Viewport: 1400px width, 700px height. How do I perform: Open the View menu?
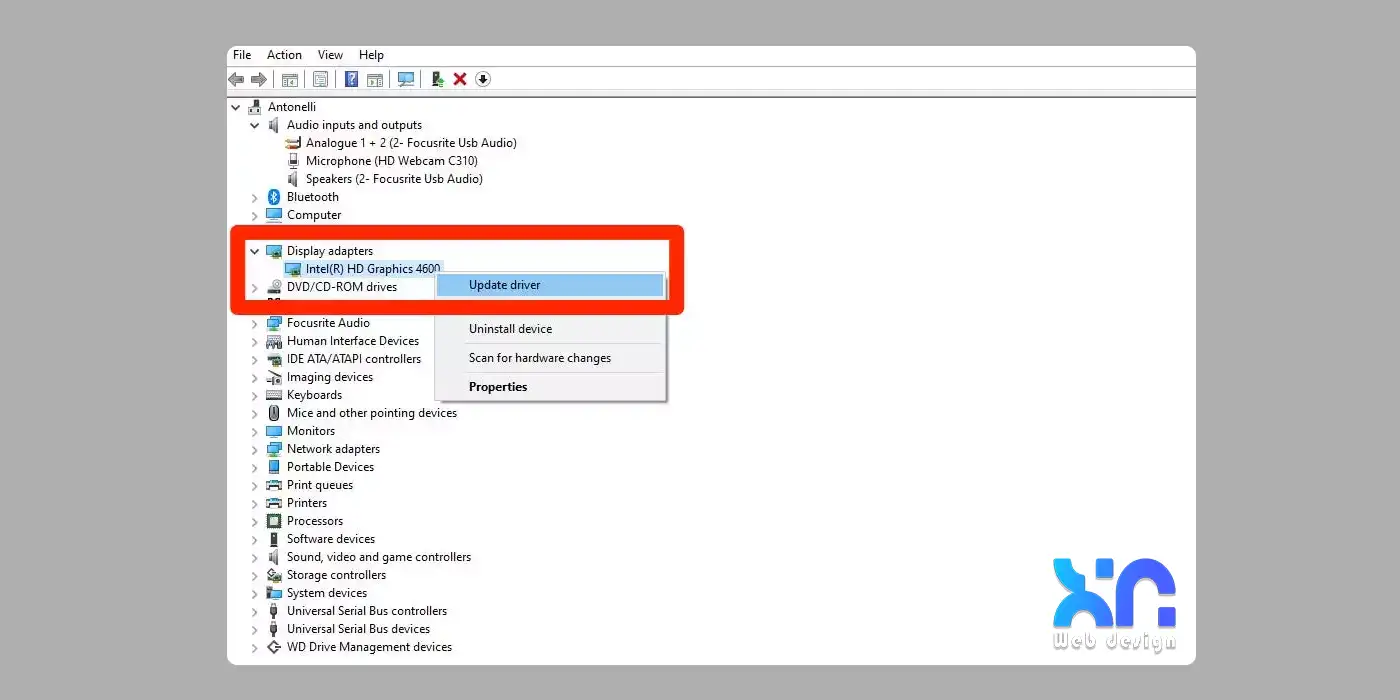pyautogui.click(x=330, y=55)
